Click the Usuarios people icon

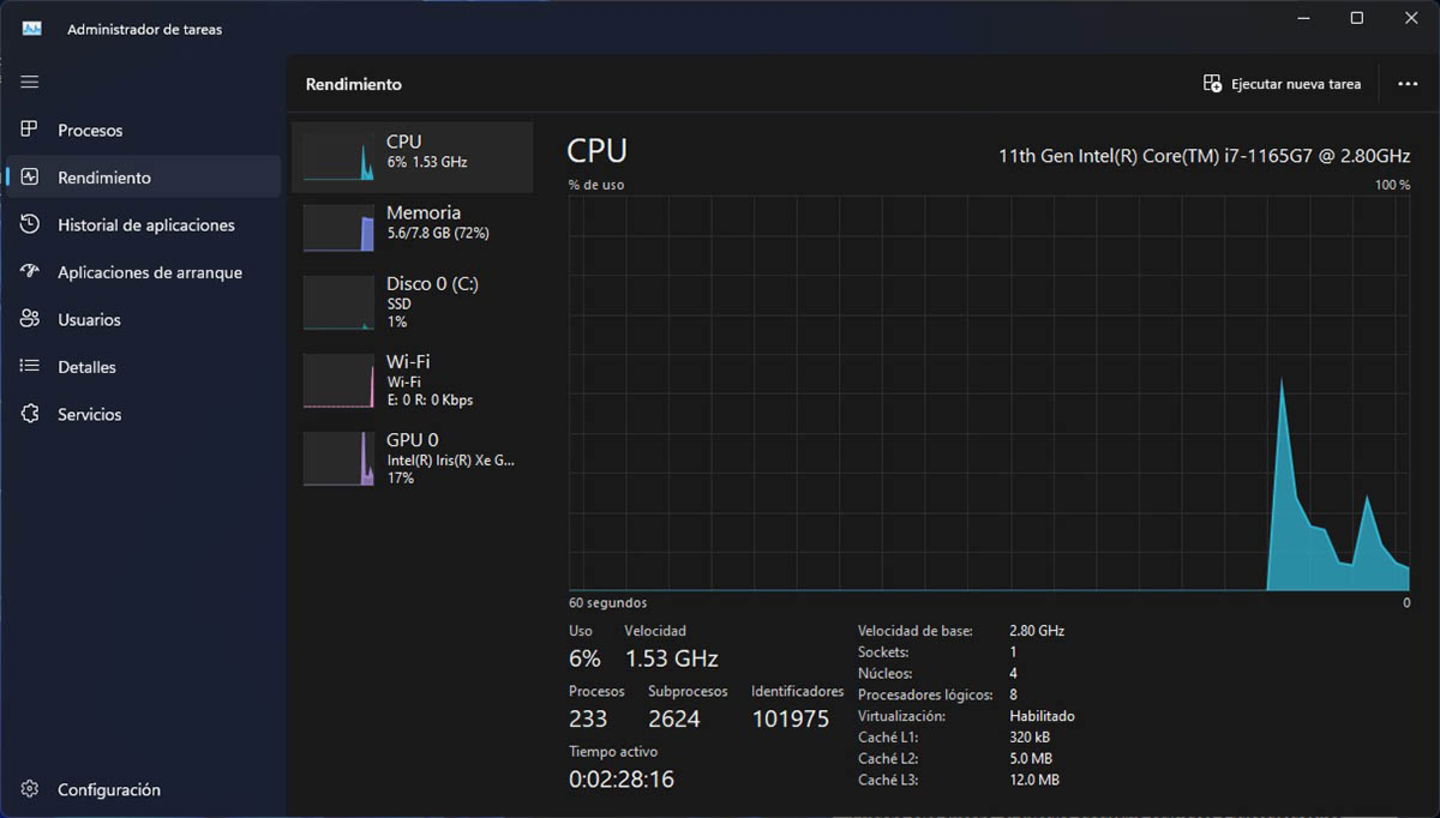[30, 319]
